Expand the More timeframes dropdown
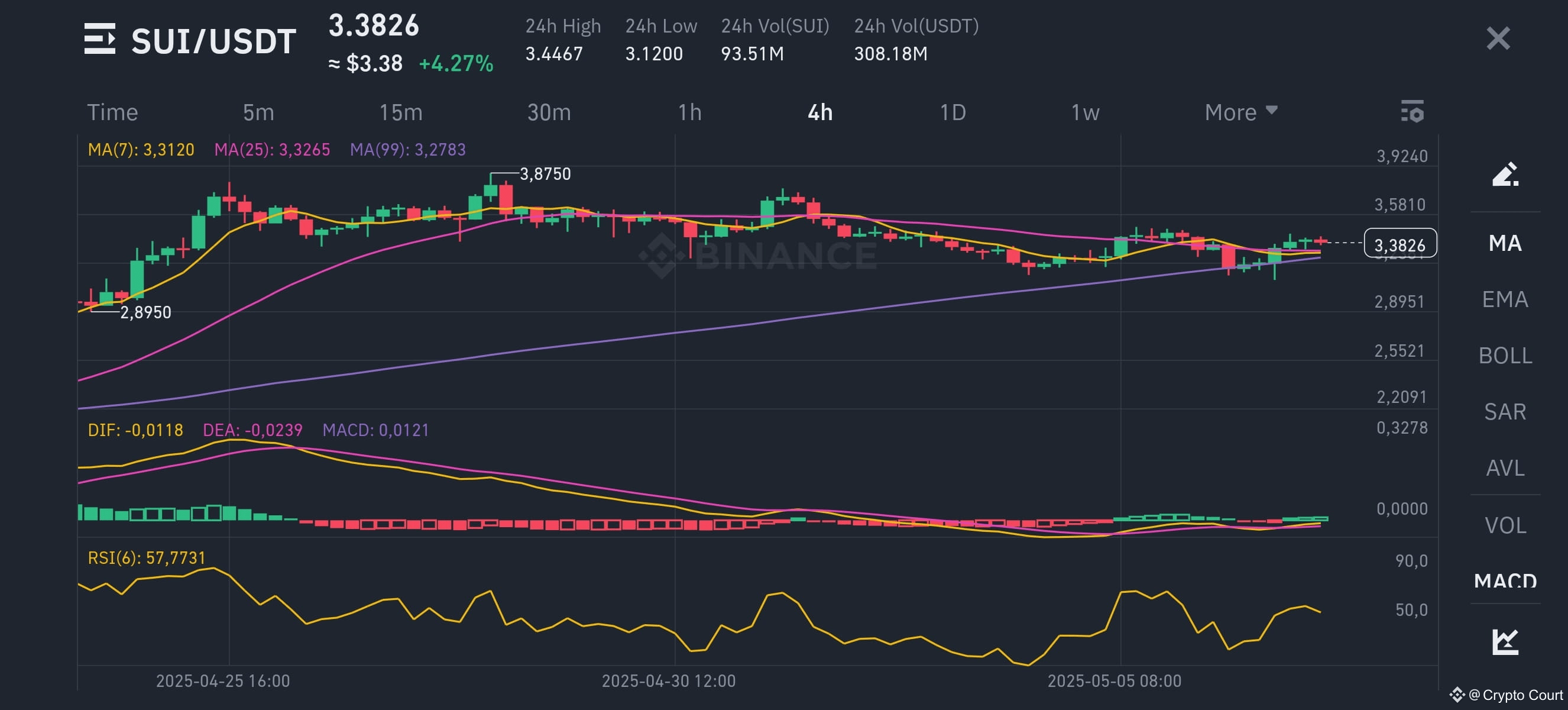This screenshot has width=1568, height=710. [x=1241, y=112]
